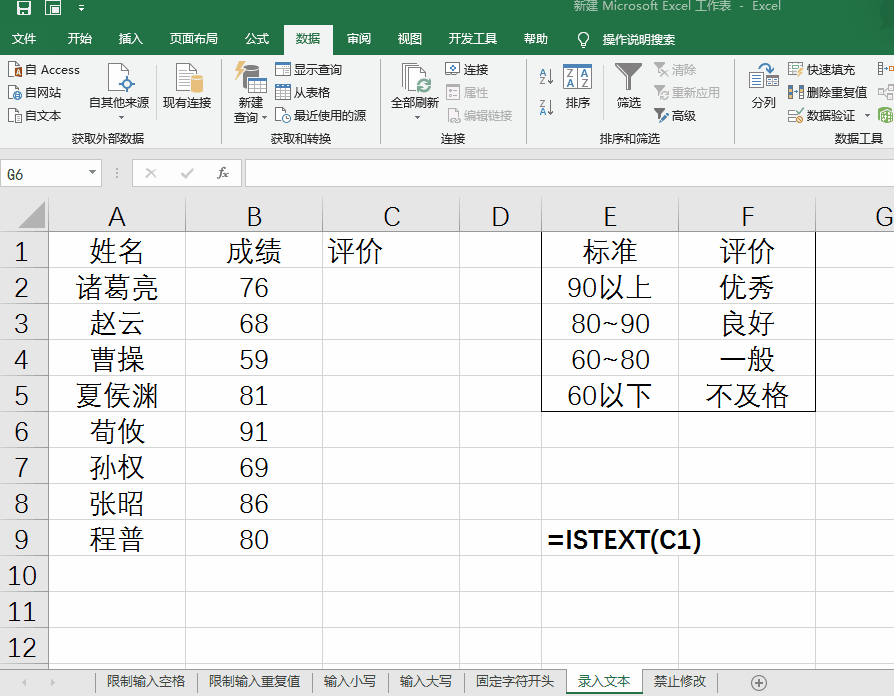The height and width of the screenshot is (696, 894).
Task: Open the 禁止修改 sheet tab
Action: (679, 680)
